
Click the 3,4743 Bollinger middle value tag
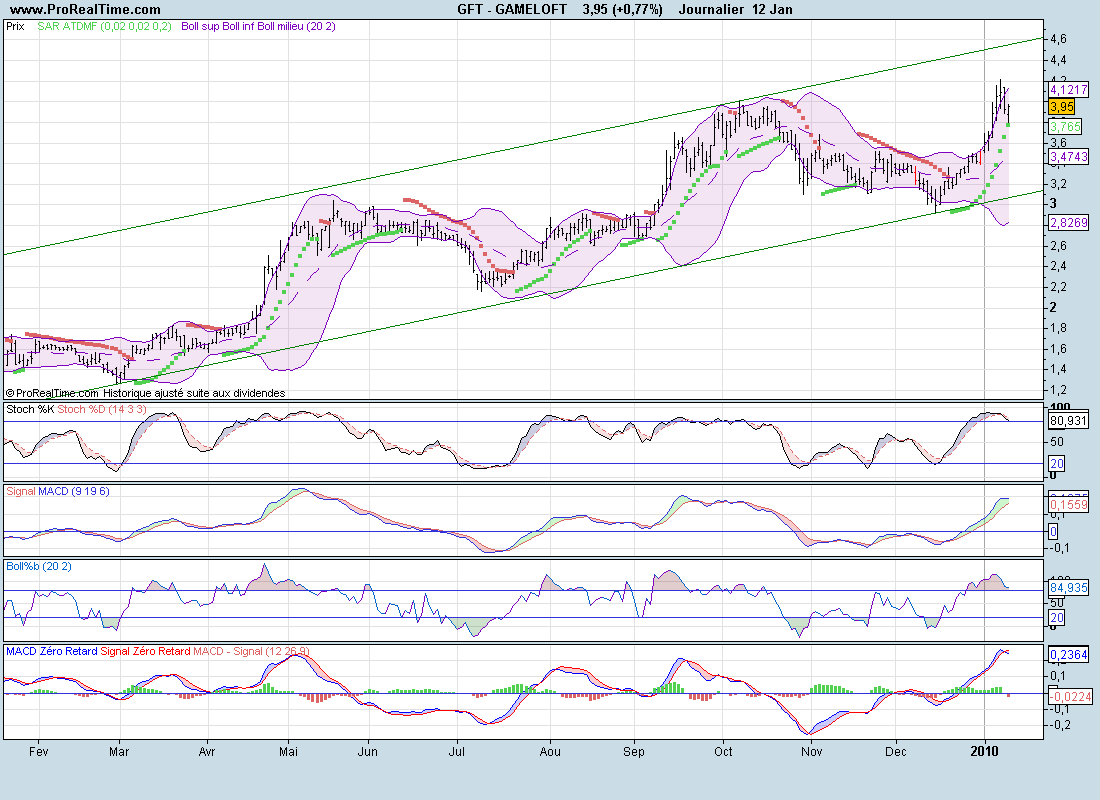tap(1068, 156)
